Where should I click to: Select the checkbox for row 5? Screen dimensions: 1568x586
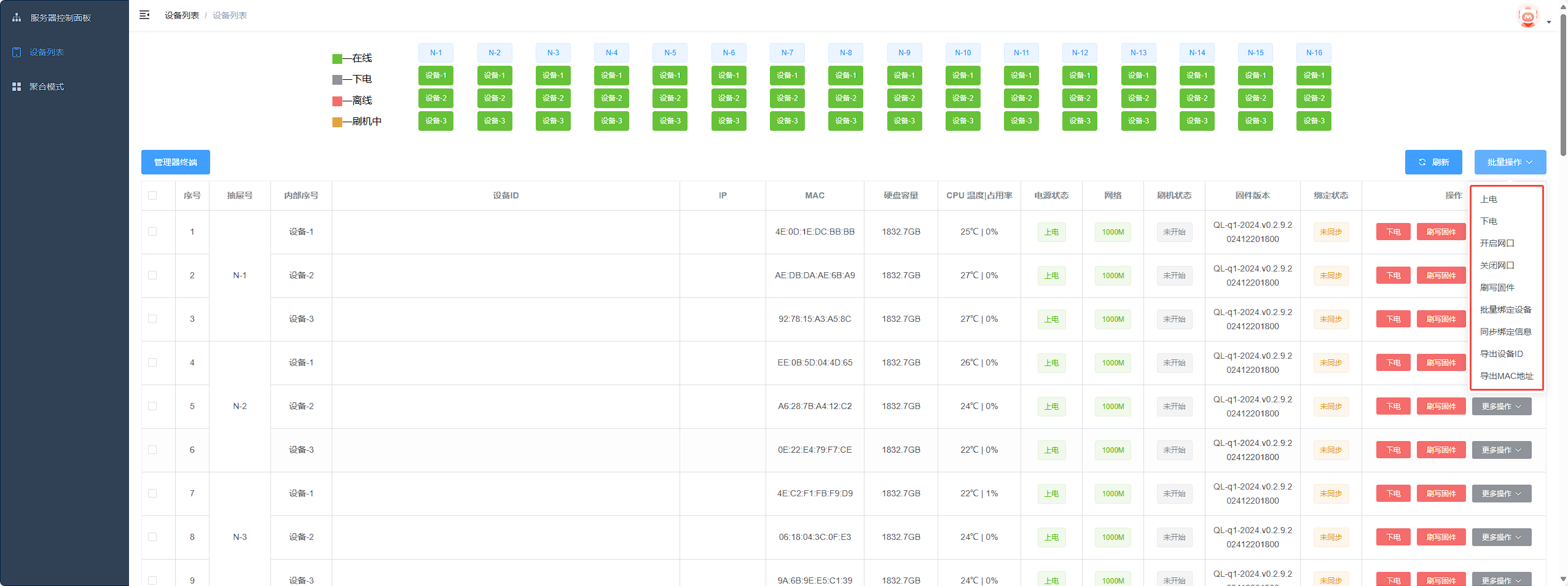[x=152, y=406]
